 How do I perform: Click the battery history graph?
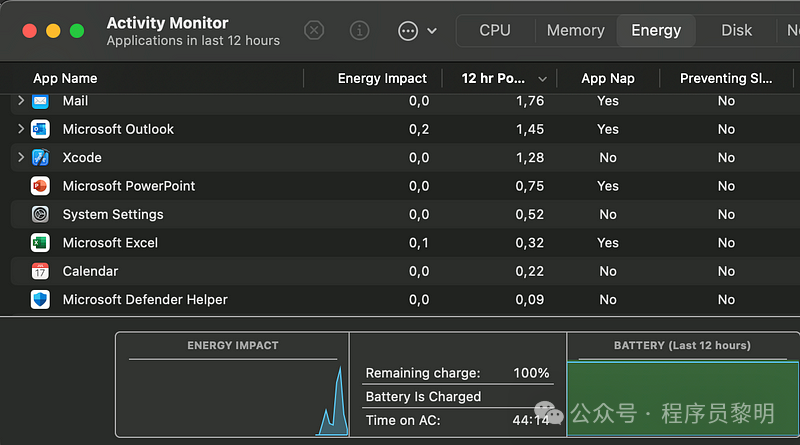tap(683, 398)
